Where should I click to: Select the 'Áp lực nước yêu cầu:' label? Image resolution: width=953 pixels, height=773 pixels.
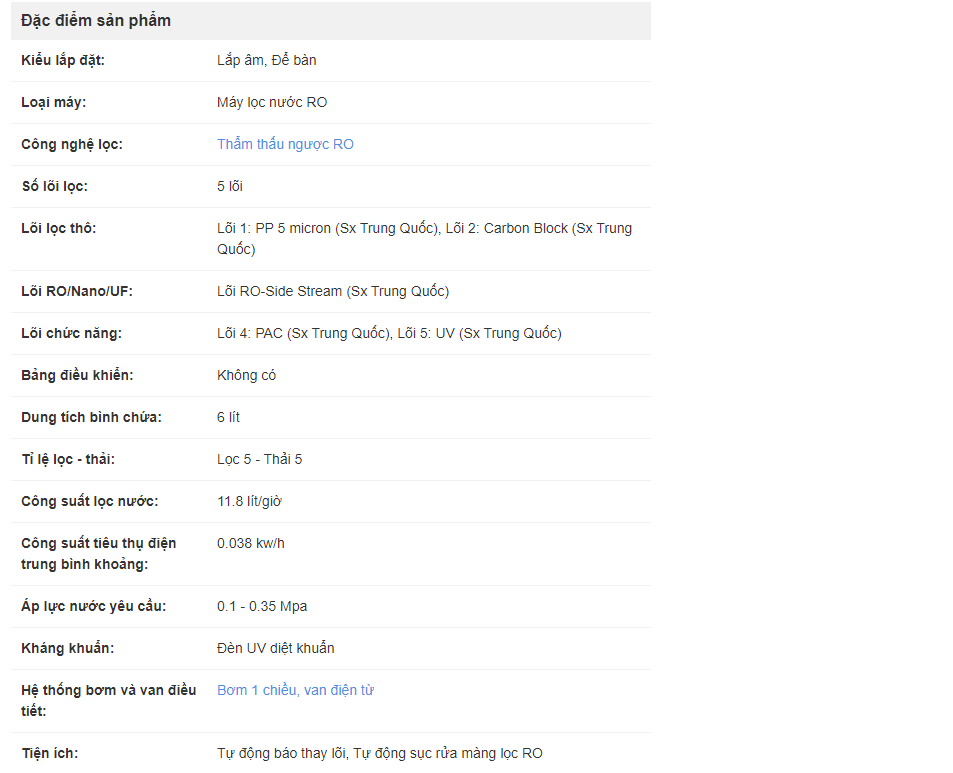94,606
